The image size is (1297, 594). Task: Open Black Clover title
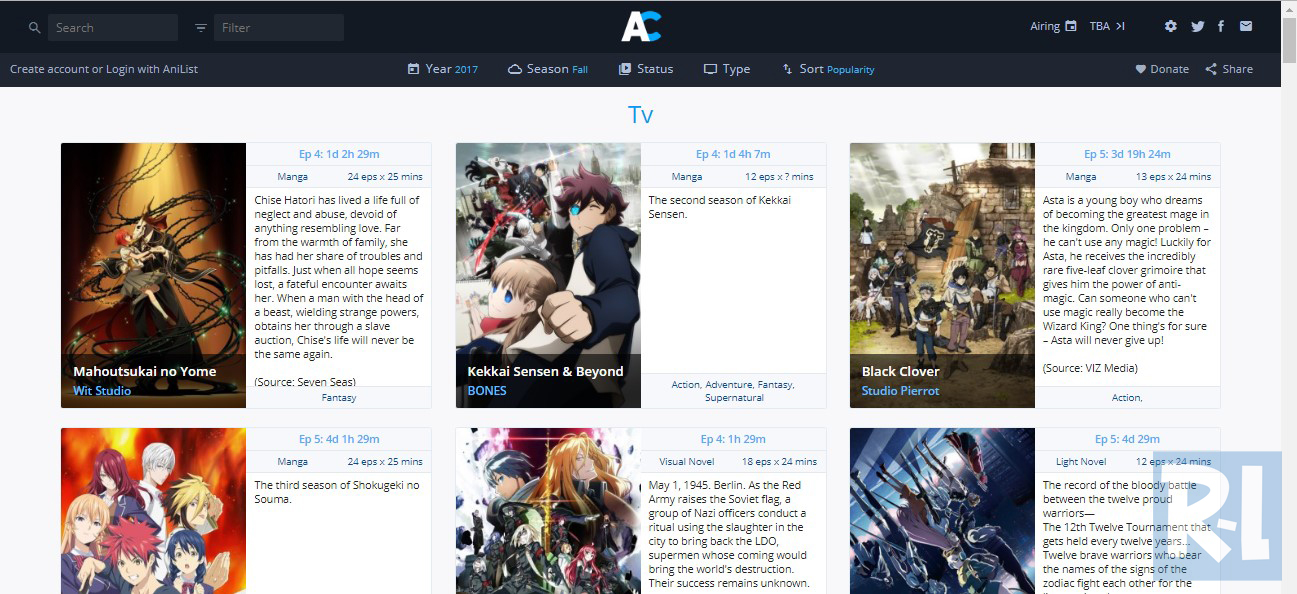pos(901,371)
